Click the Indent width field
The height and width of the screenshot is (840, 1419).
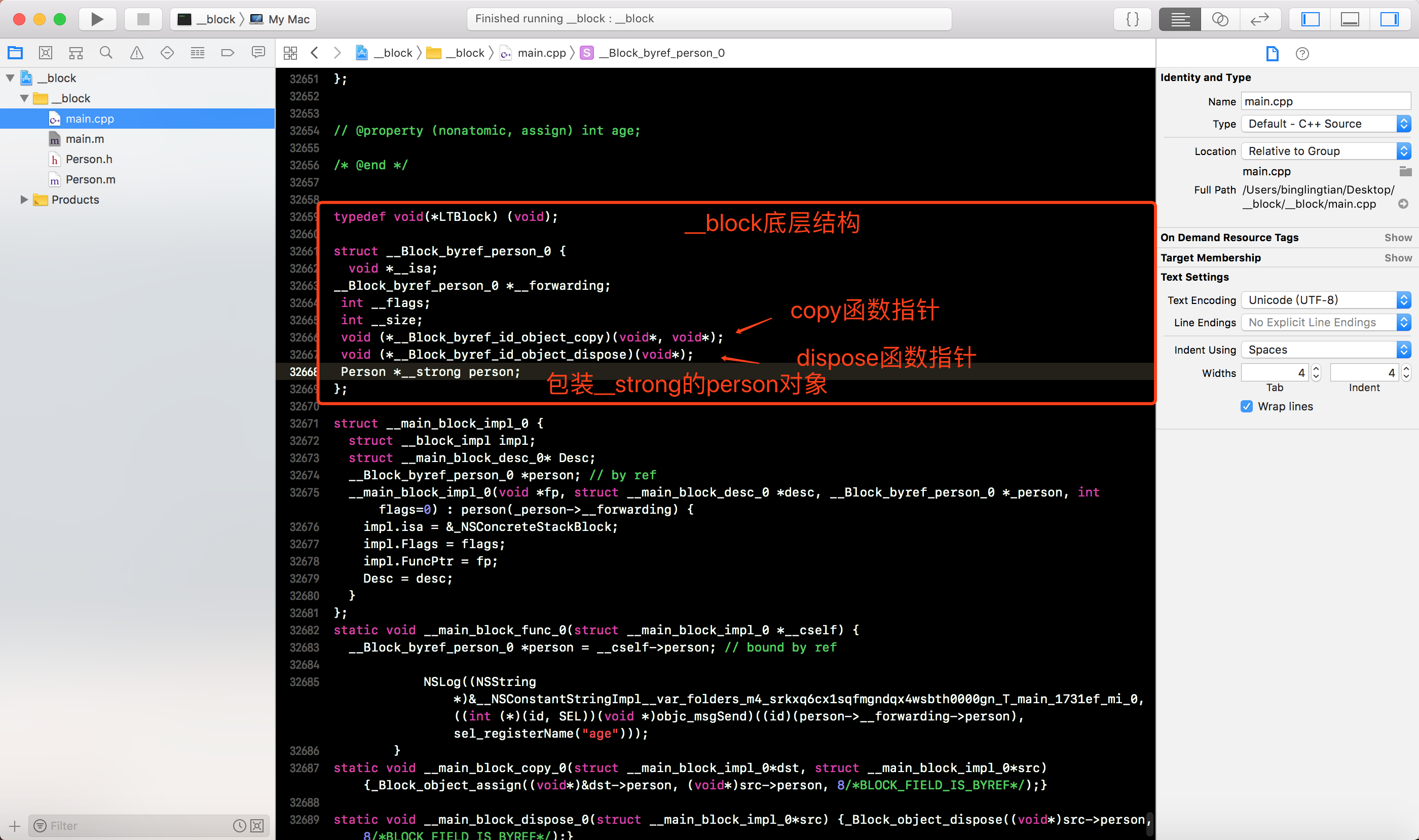1364,372
